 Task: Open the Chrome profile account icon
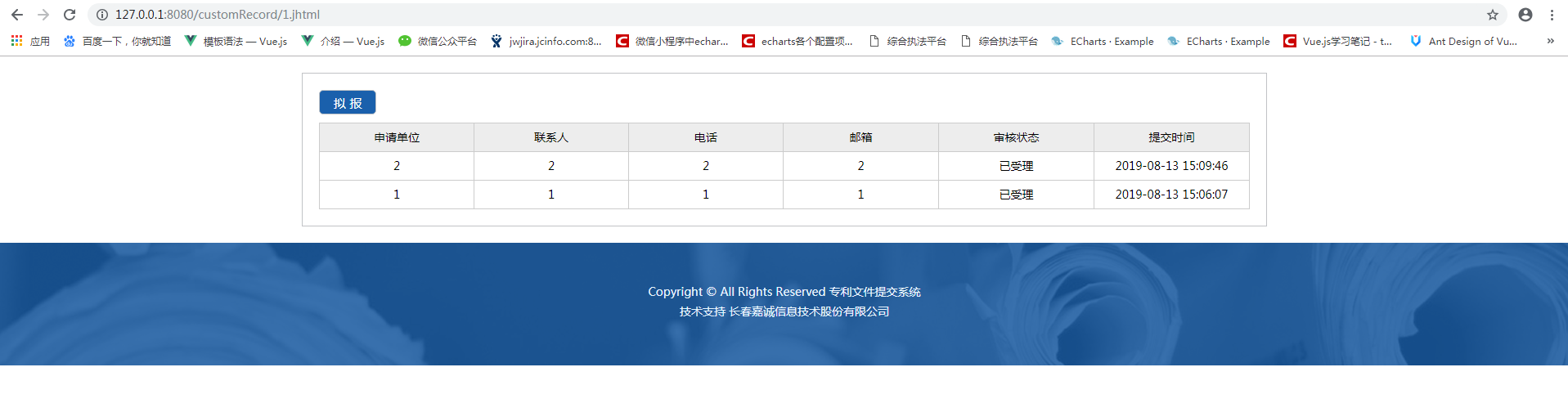click(x=1525, y=15)
